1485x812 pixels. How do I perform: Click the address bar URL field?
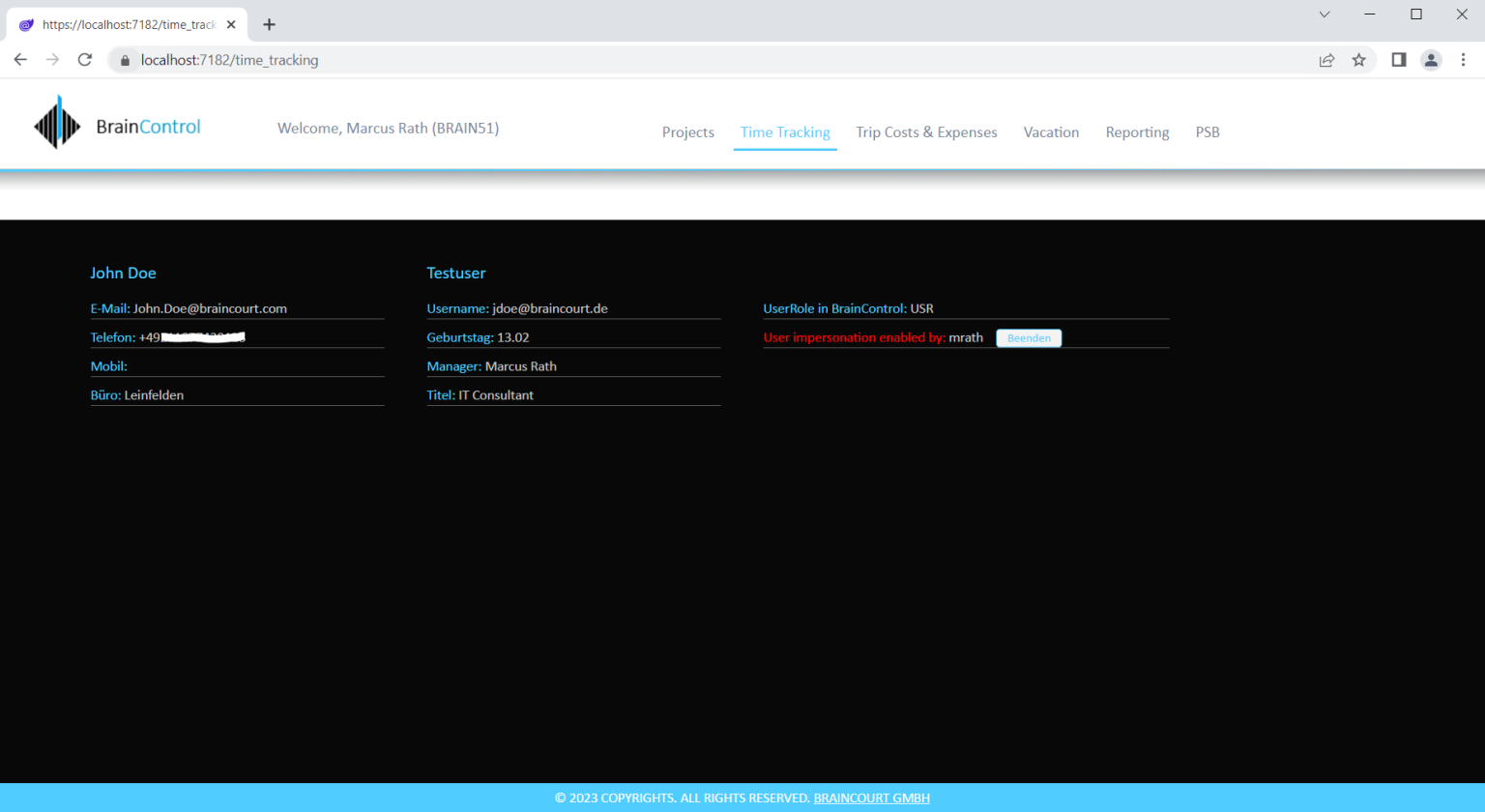[x=677, y=60]
